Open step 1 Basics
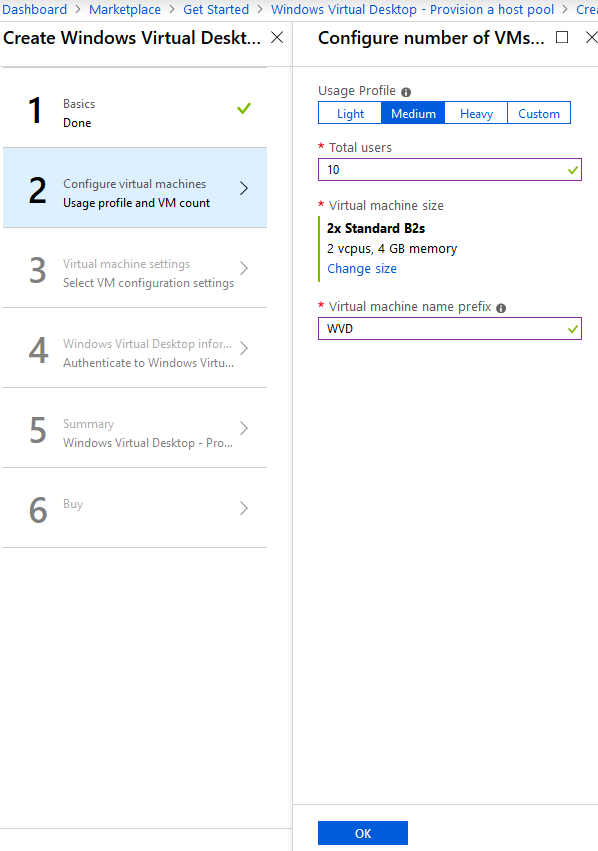598x851 pixels. (135, 108)
